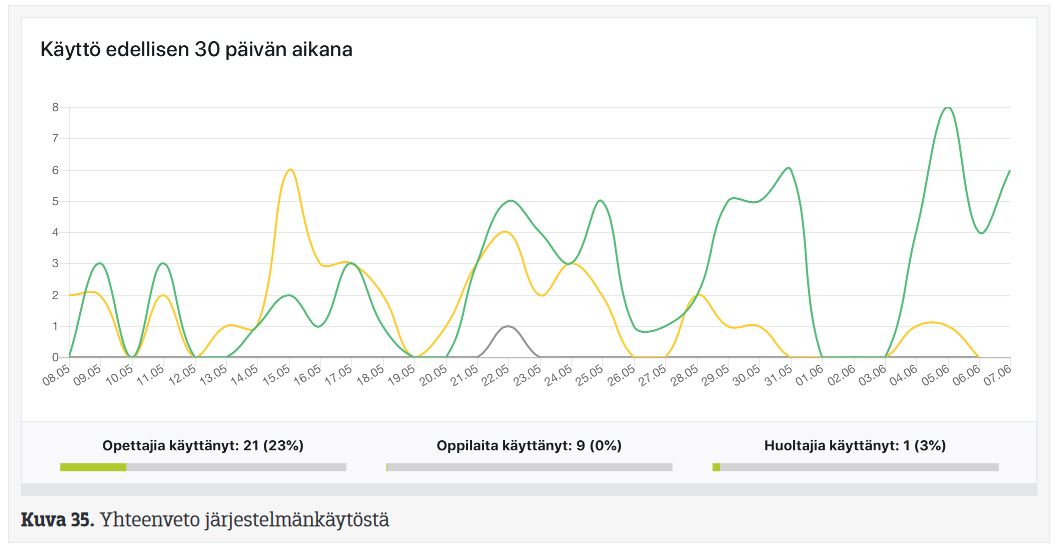The width and height of the screenshot is (1063, 558).
Task: Click the green line peak at value 8
Action: 947,107
